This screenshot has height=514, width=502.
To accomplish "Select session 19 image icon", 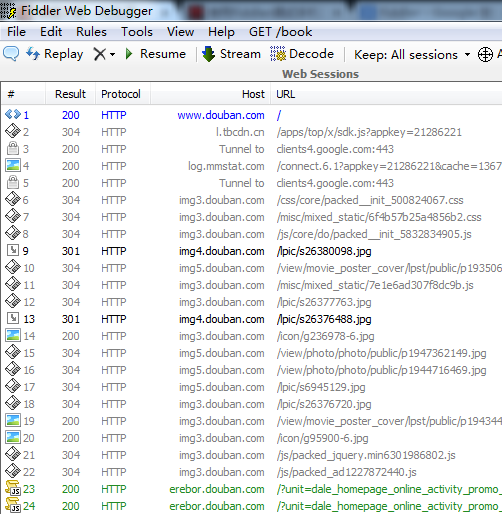I will tap(13, 421).
